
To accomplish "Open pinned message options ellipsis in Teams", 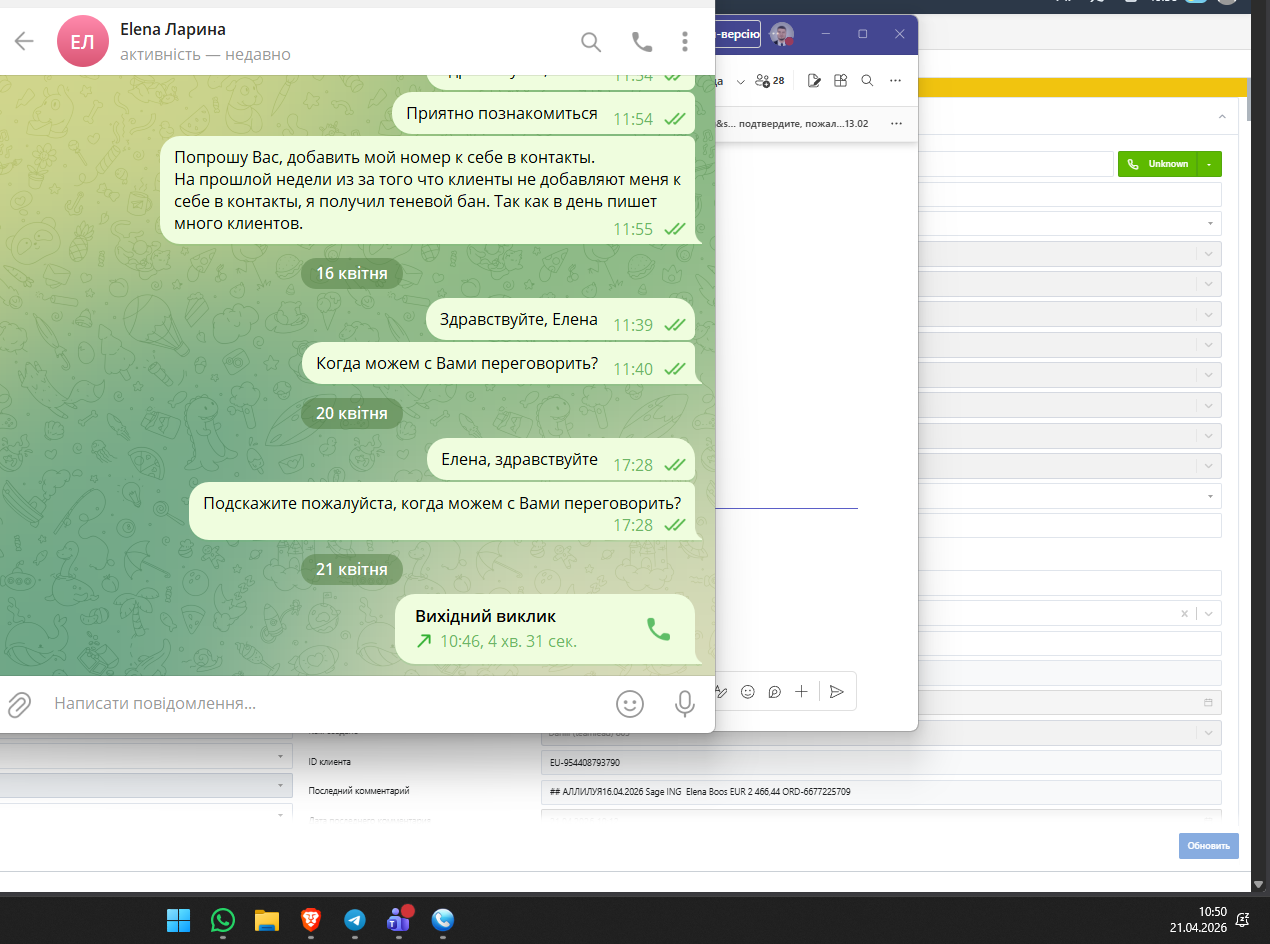I will pos(896,123).
